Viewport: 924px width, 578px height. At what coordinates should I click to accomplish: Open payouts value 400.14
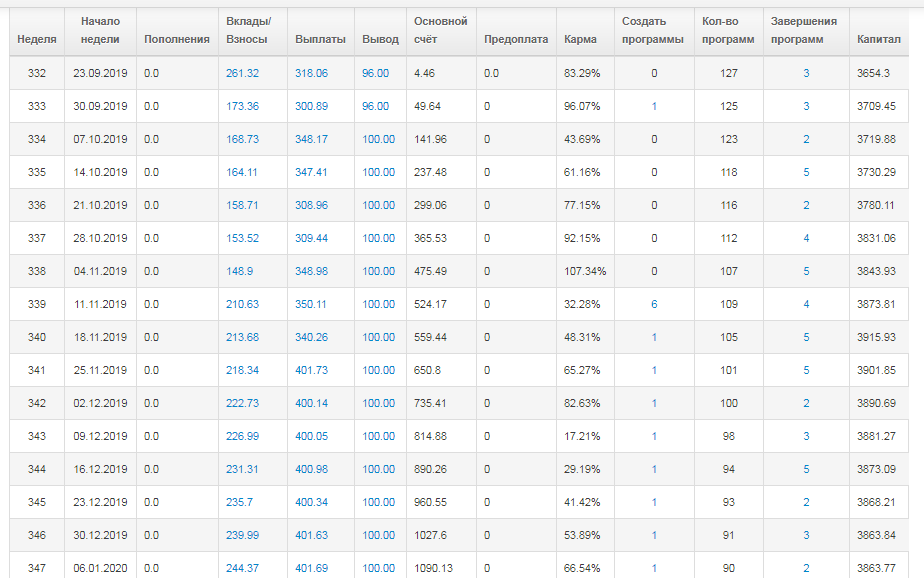point(311,403)
